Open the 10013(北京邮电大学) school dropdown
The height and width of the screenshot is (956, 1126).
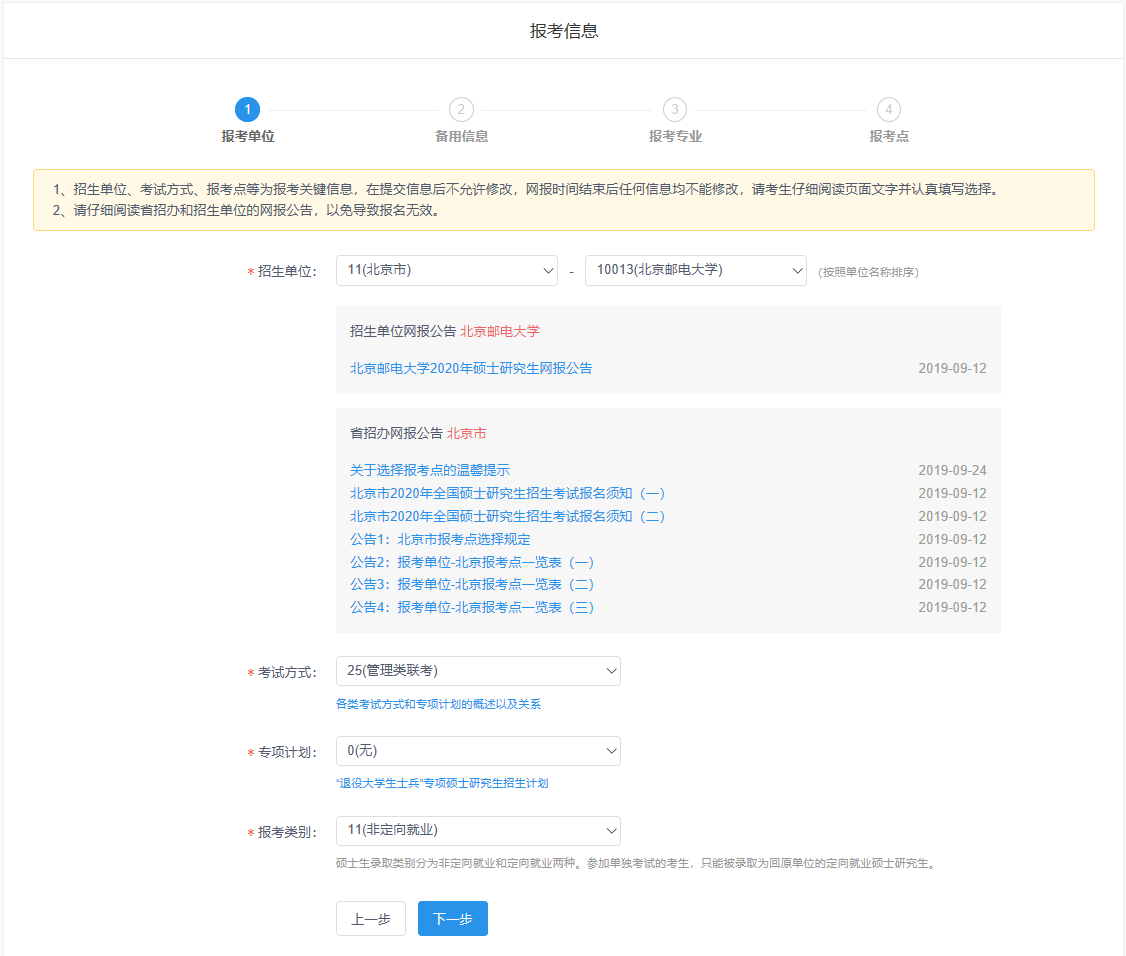tap(695, 271)
